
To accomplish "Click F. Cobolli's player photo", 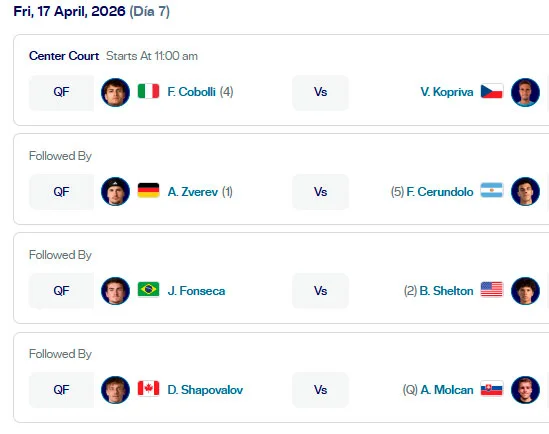I will (115, 92).
